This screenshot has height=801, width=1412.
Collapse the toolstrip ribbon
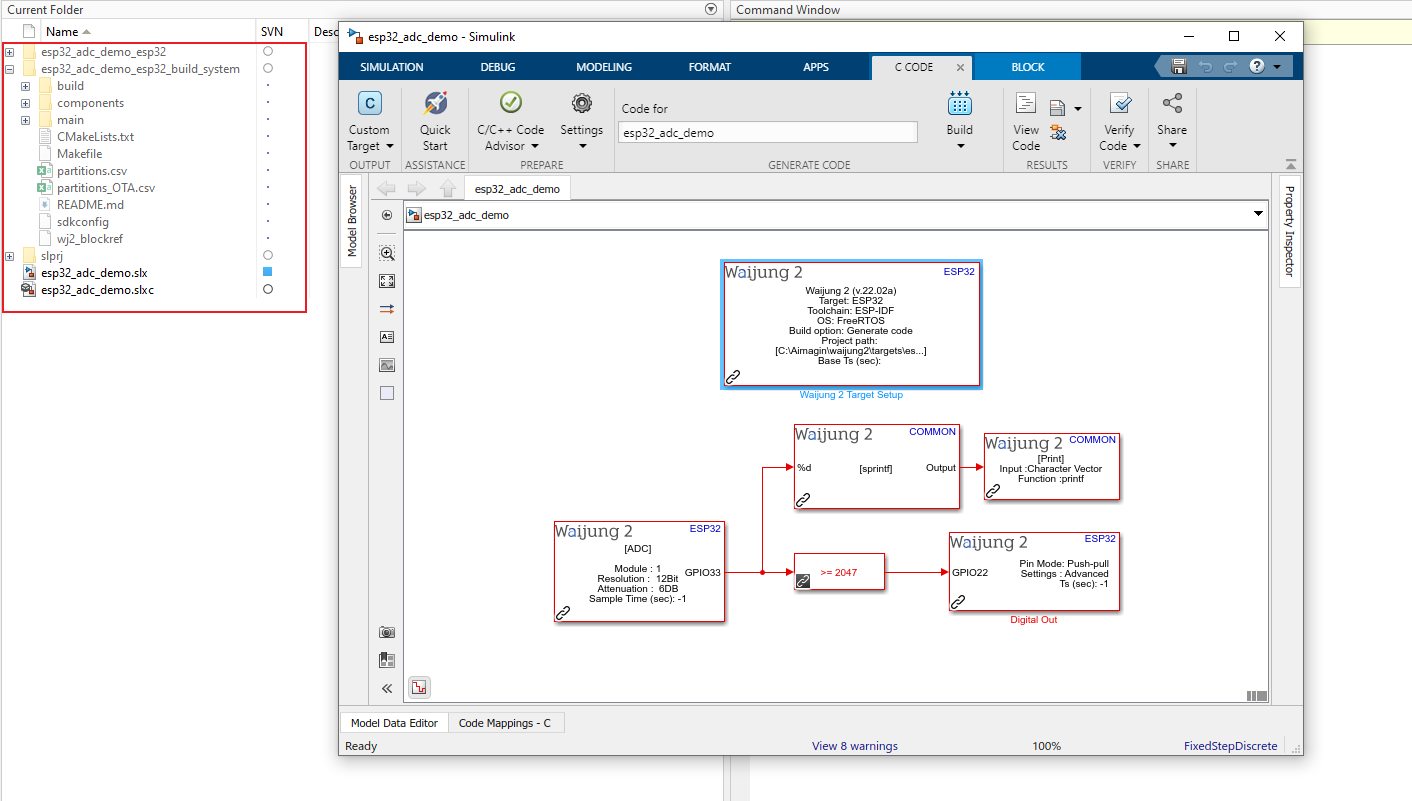1290,165
